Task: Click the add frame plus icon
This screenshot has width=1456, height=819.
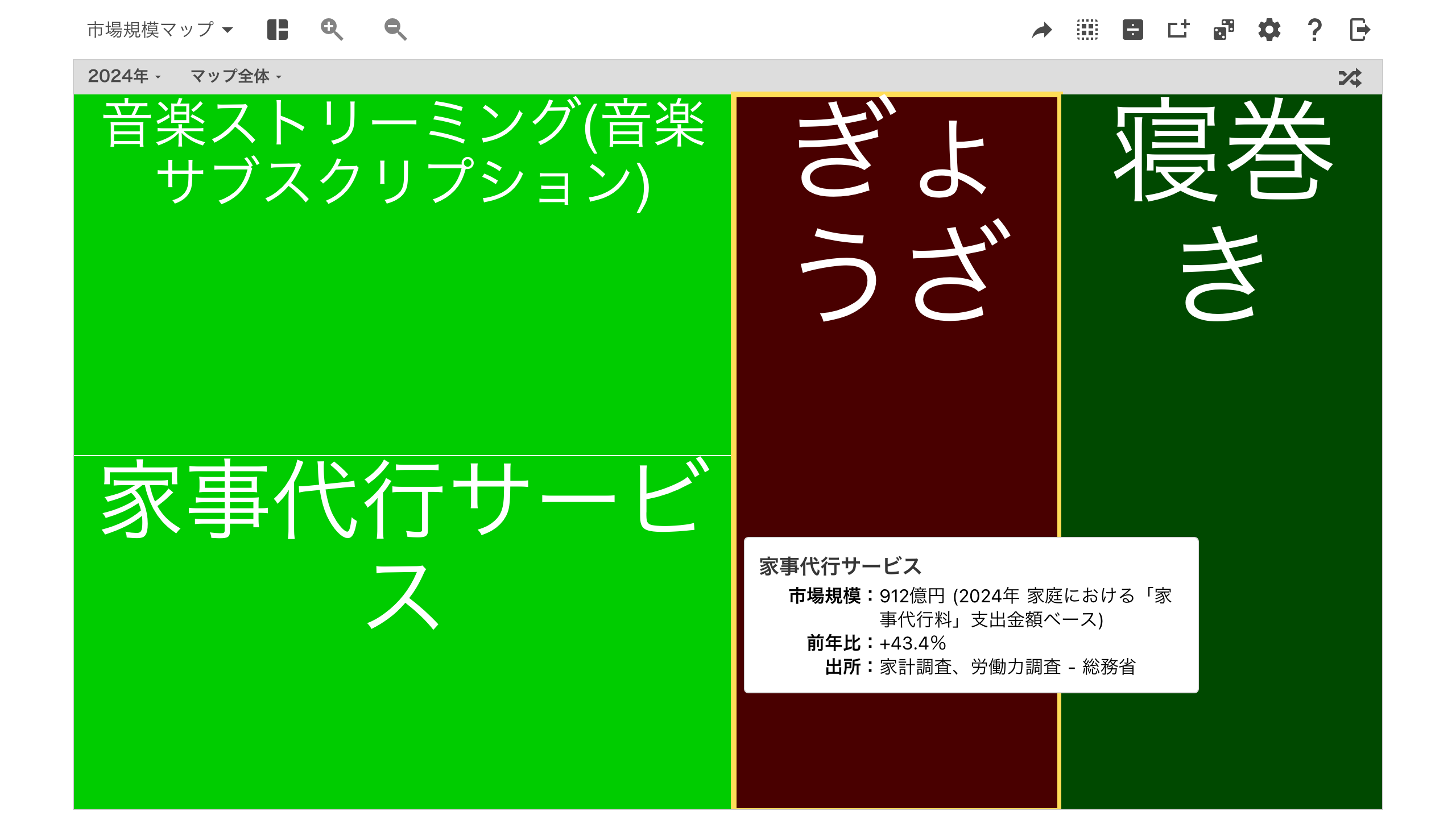Action: coord(1178,30)
